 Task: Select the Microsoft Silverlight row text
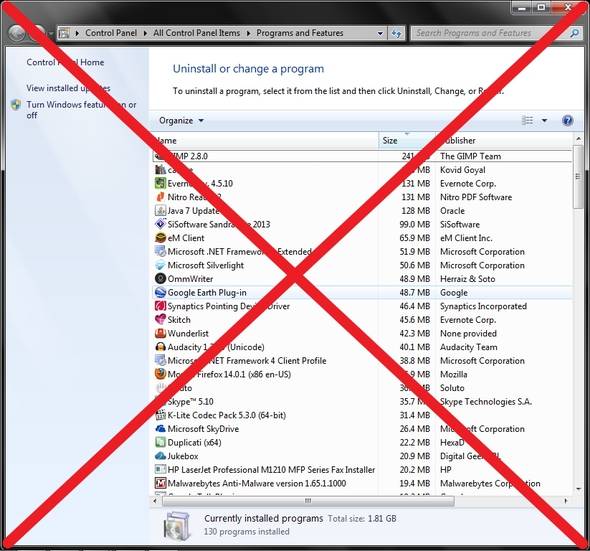(x=205, y=265)
